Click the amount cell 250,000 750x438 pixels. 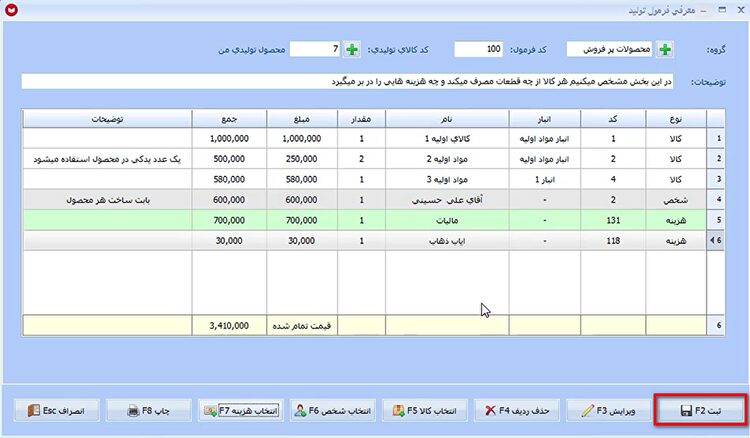(302, 159)
